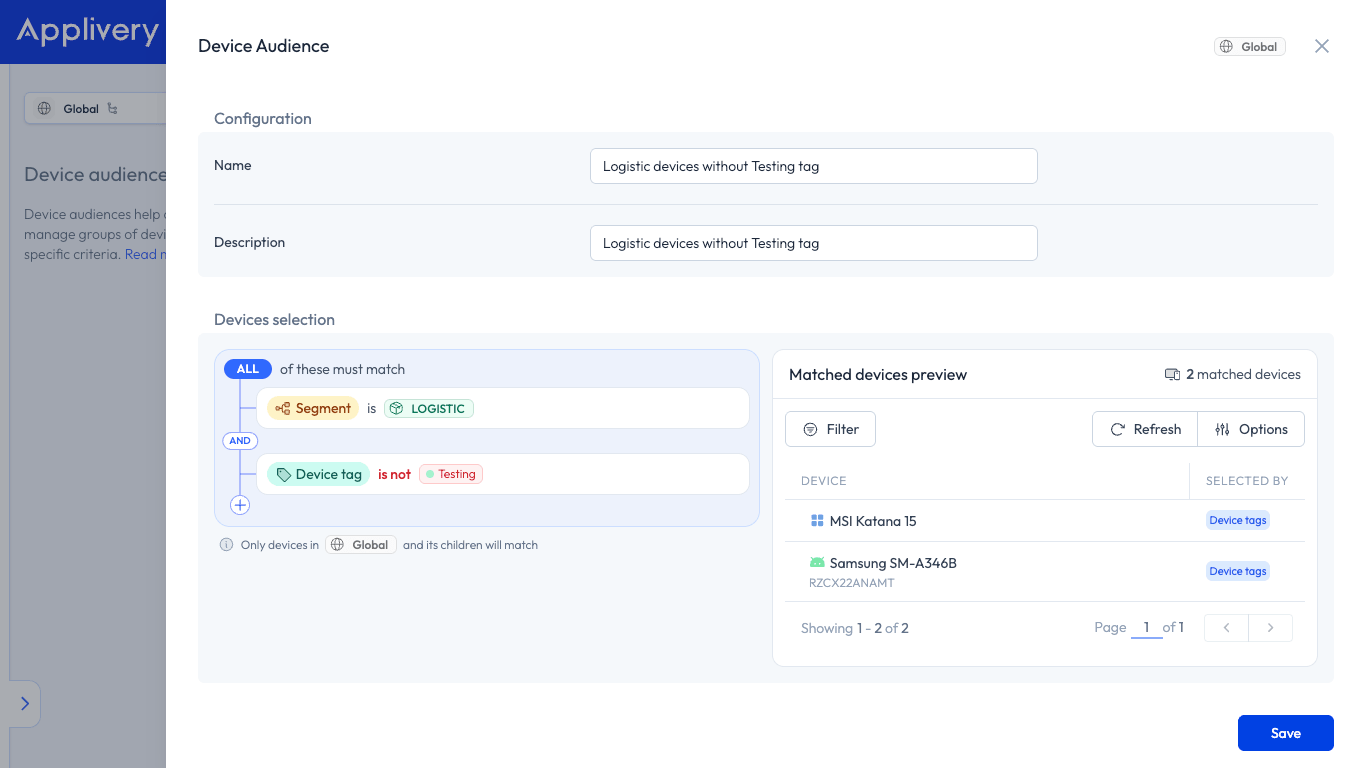Toggle the AND connector between rules
Image resolution: width=1366 pixels, height=768 pixels.
[240, 441]
